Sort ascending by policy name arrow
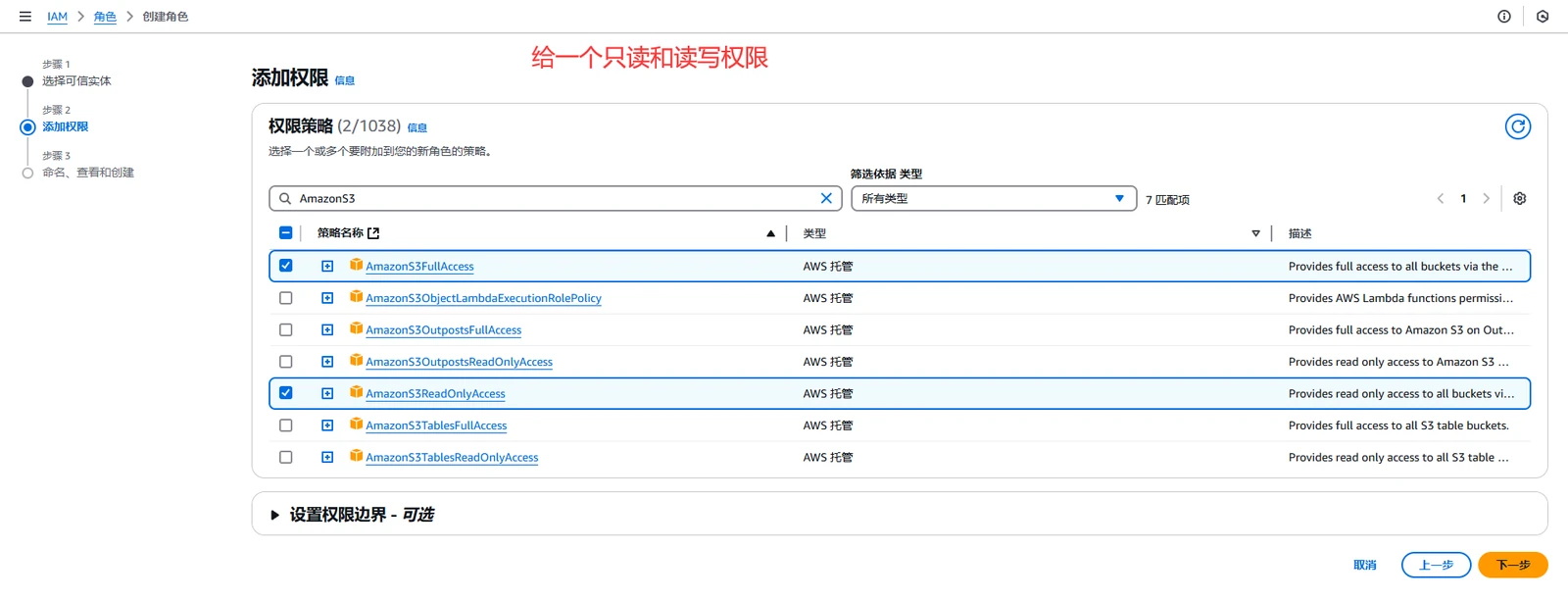The image size is (1568, 600). [770, 233]
